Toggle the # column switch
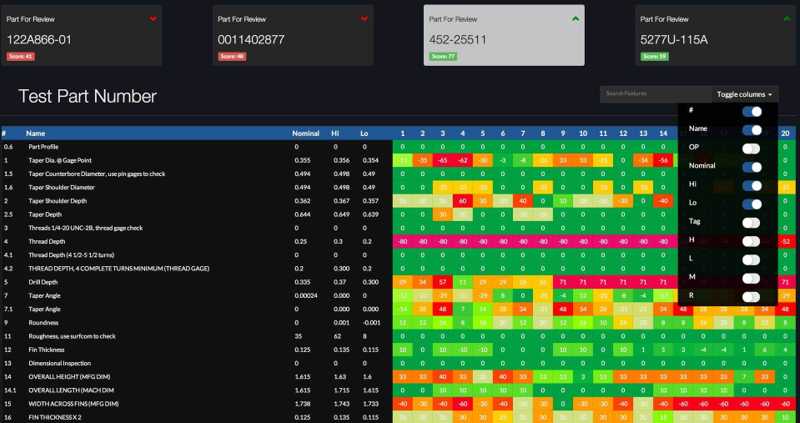This screenshot has height=423, width=800. [752, 111]
